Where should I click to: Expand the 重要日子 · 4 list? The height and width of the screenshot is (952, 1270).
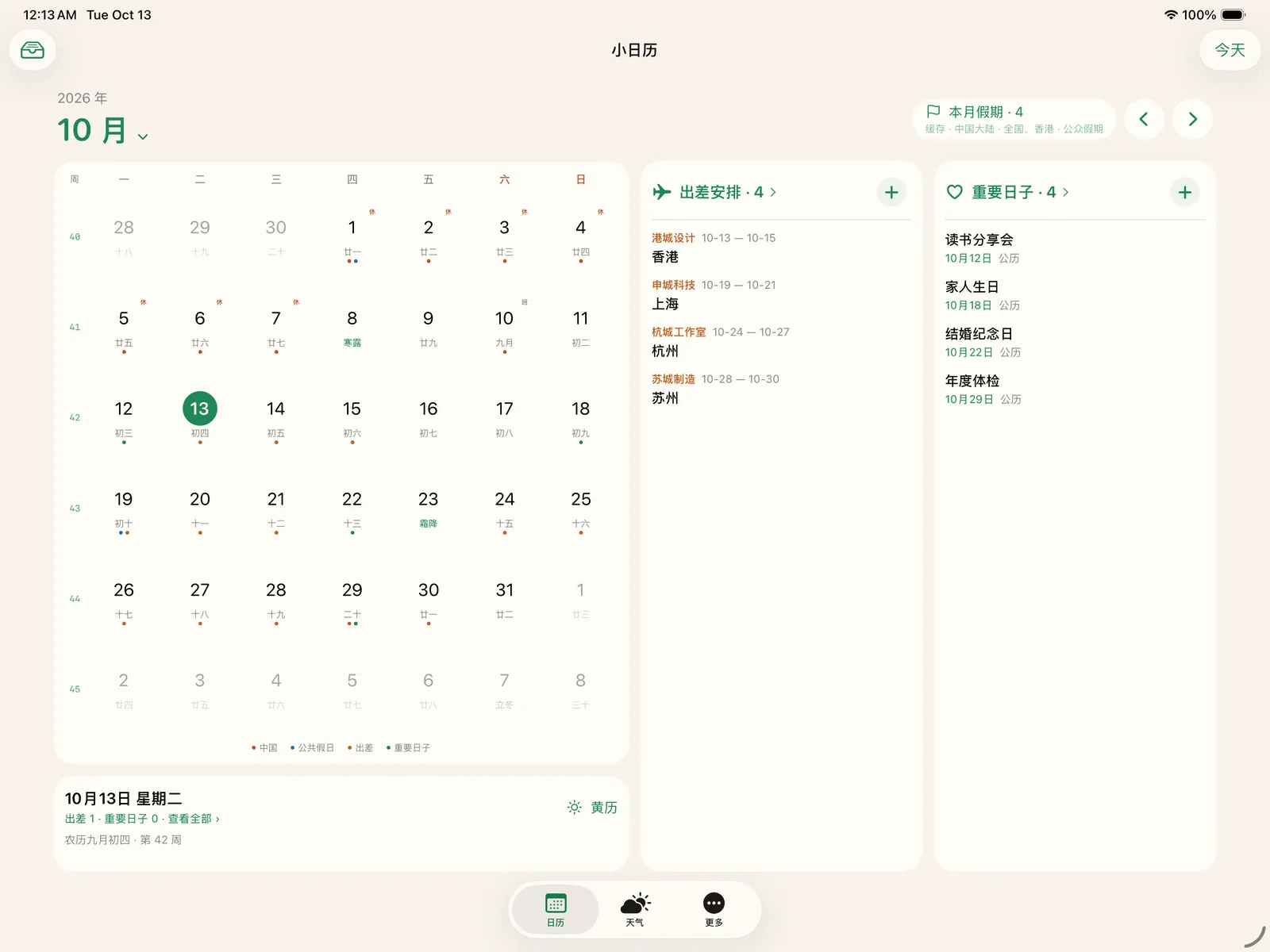point(1020,192)
